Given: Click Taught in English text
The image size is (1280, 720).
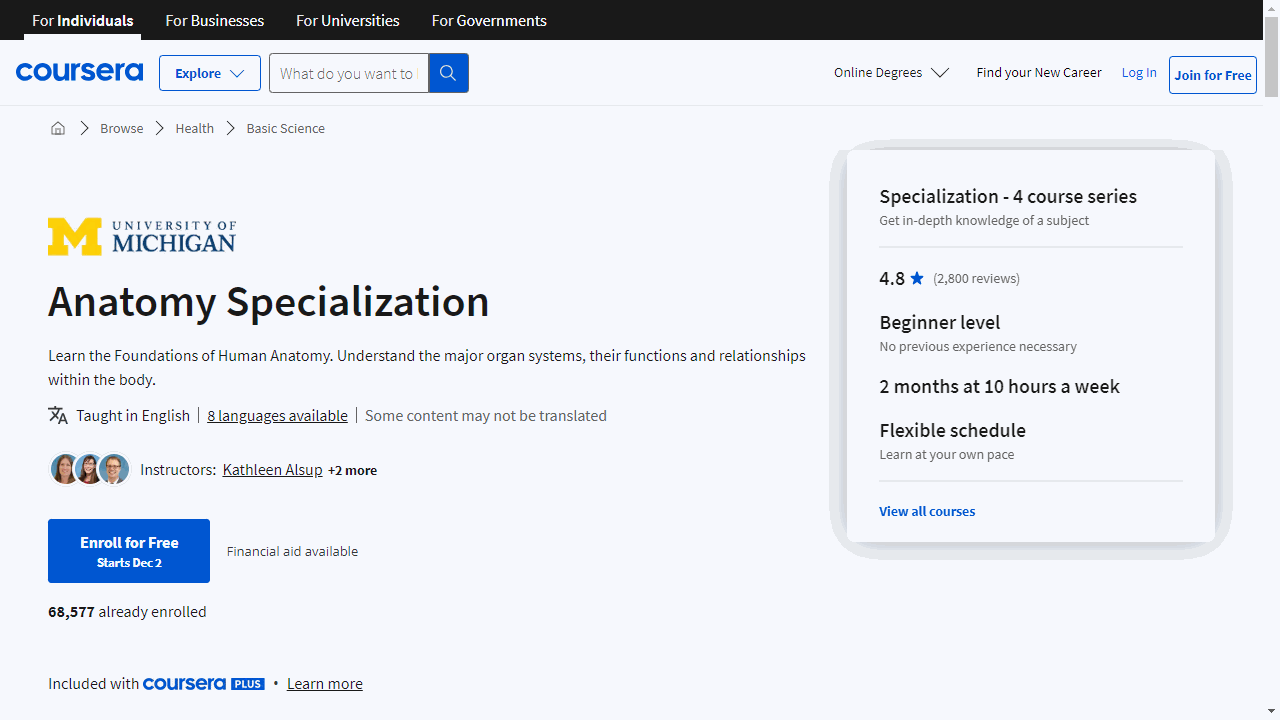Looking at the screenshot, I should (133, 415).
